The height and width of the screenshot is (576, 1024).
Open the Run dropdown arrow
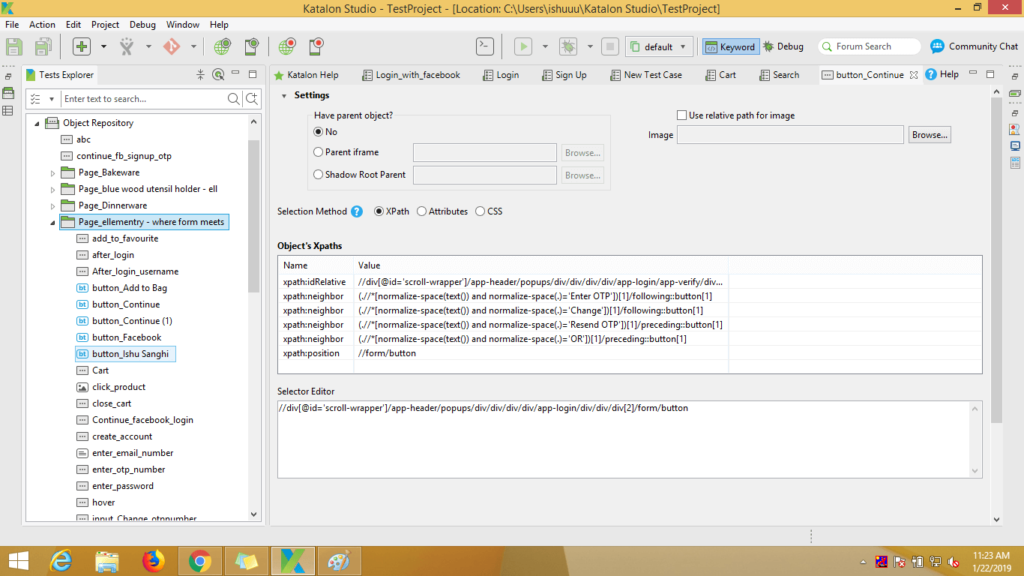click(x=545, y=46)
